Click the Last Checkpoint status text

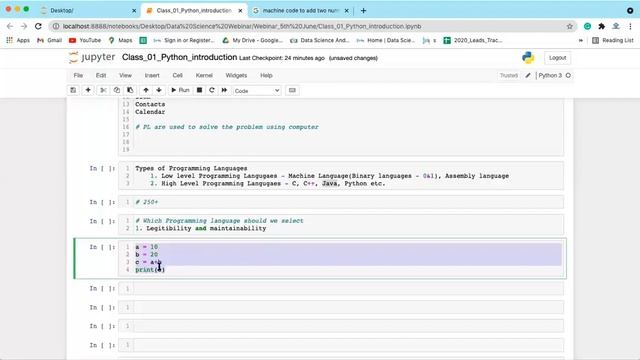point(282,58)
